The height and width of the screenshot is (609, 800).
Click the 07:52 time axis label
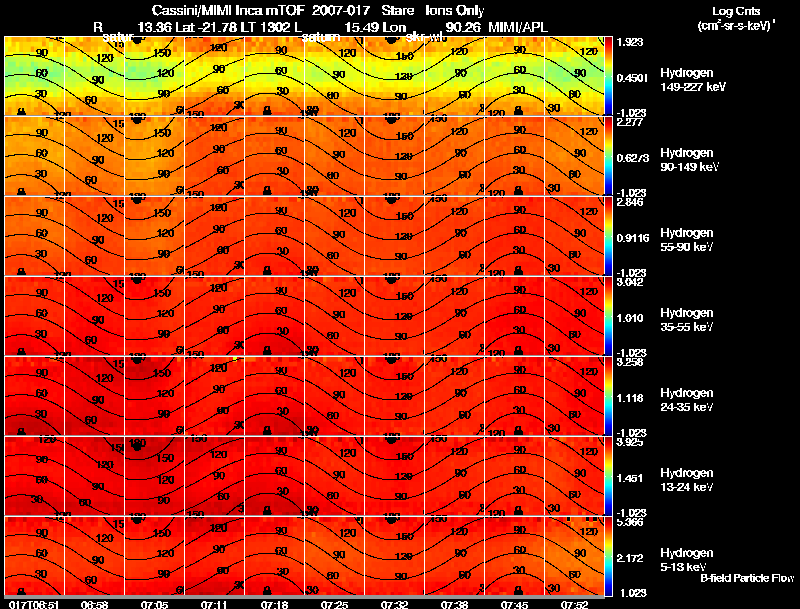(x=574, y=604)
